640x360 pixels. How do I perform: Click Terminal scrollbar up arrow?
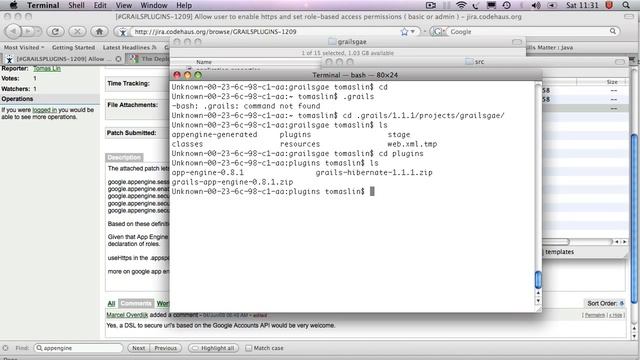point(538,293)
